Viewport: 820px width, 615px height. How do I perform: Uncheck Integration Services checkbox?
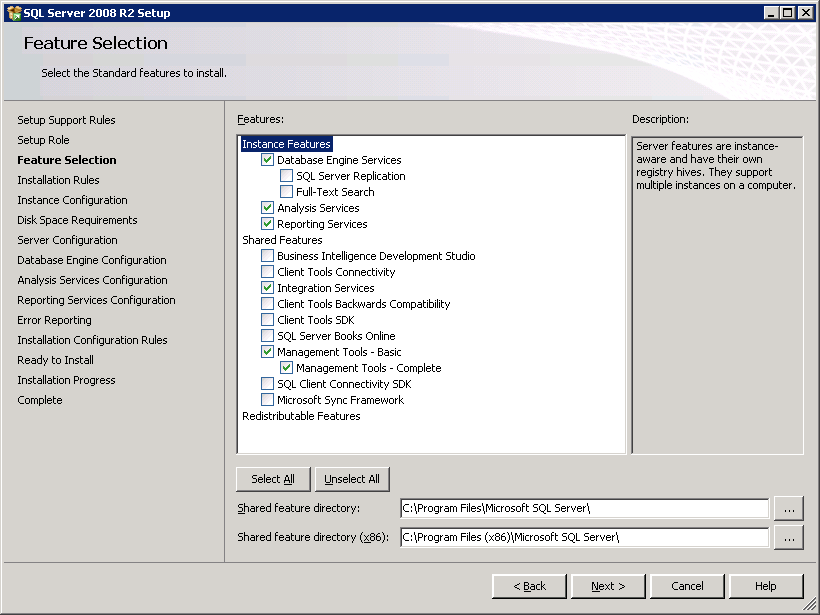pyautogui.click(x=267, y=288)
